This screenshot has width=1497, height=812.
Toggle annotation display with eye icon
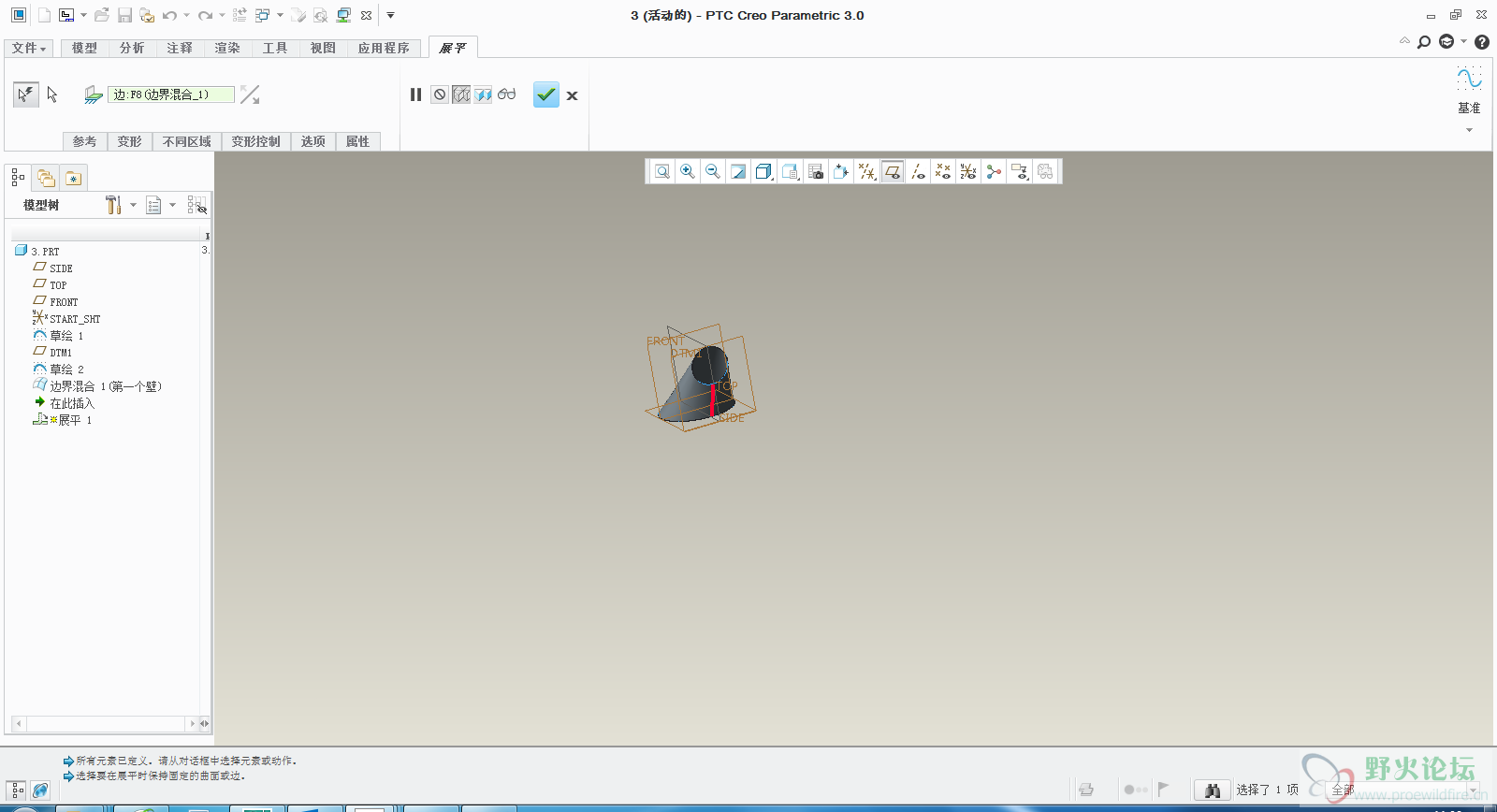(x=1019, y=171)
